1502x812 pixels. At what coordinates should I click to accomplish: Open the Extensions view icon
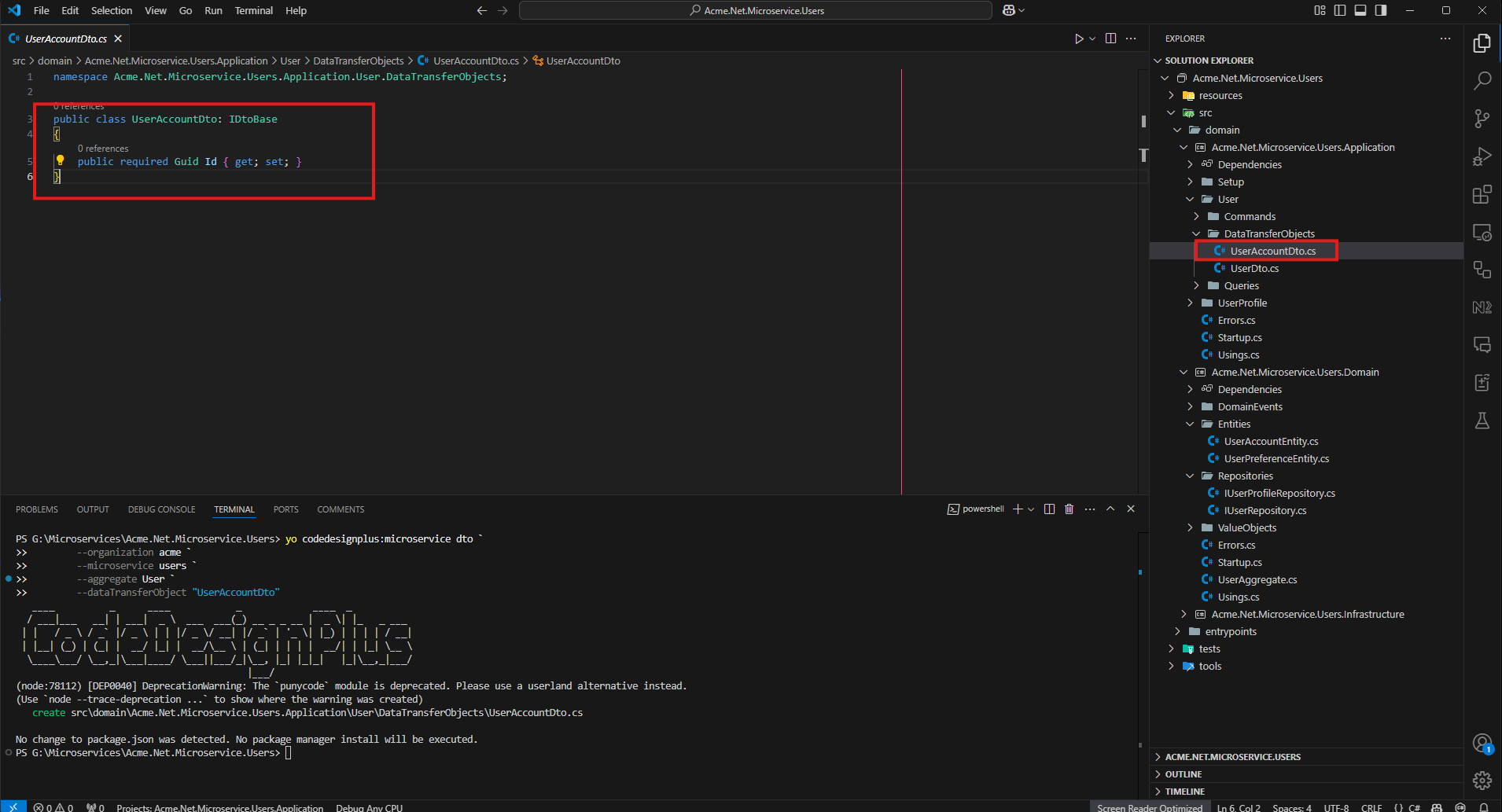(x=1482, y=194)
